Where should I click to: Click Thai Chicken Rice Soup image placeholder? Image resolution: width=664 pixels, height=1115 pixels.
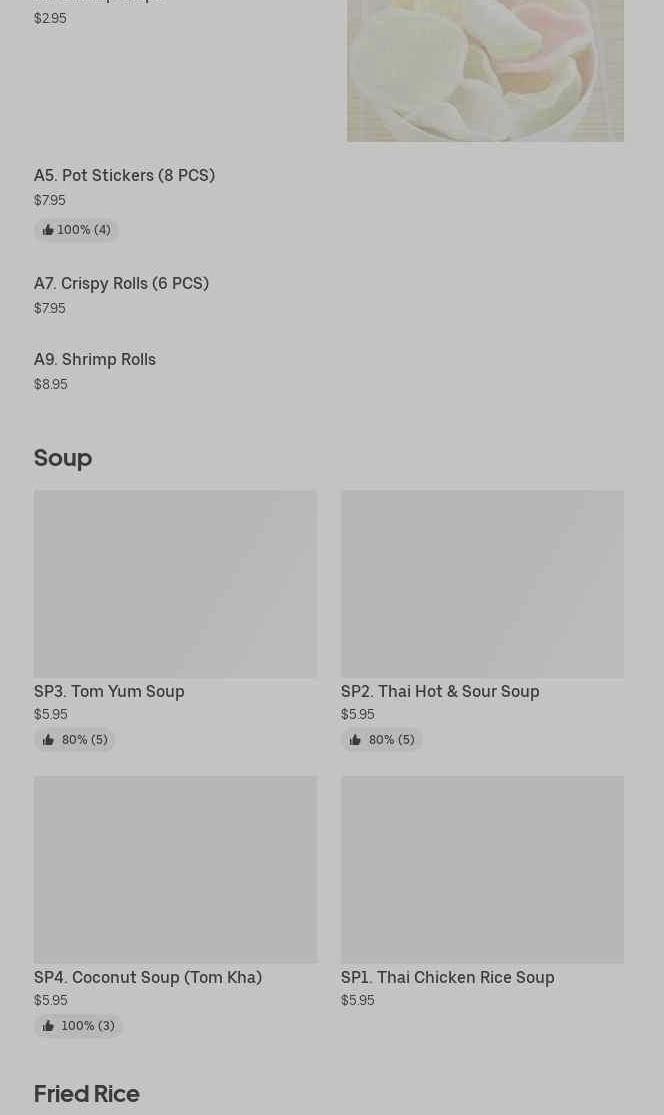(482, 869)
